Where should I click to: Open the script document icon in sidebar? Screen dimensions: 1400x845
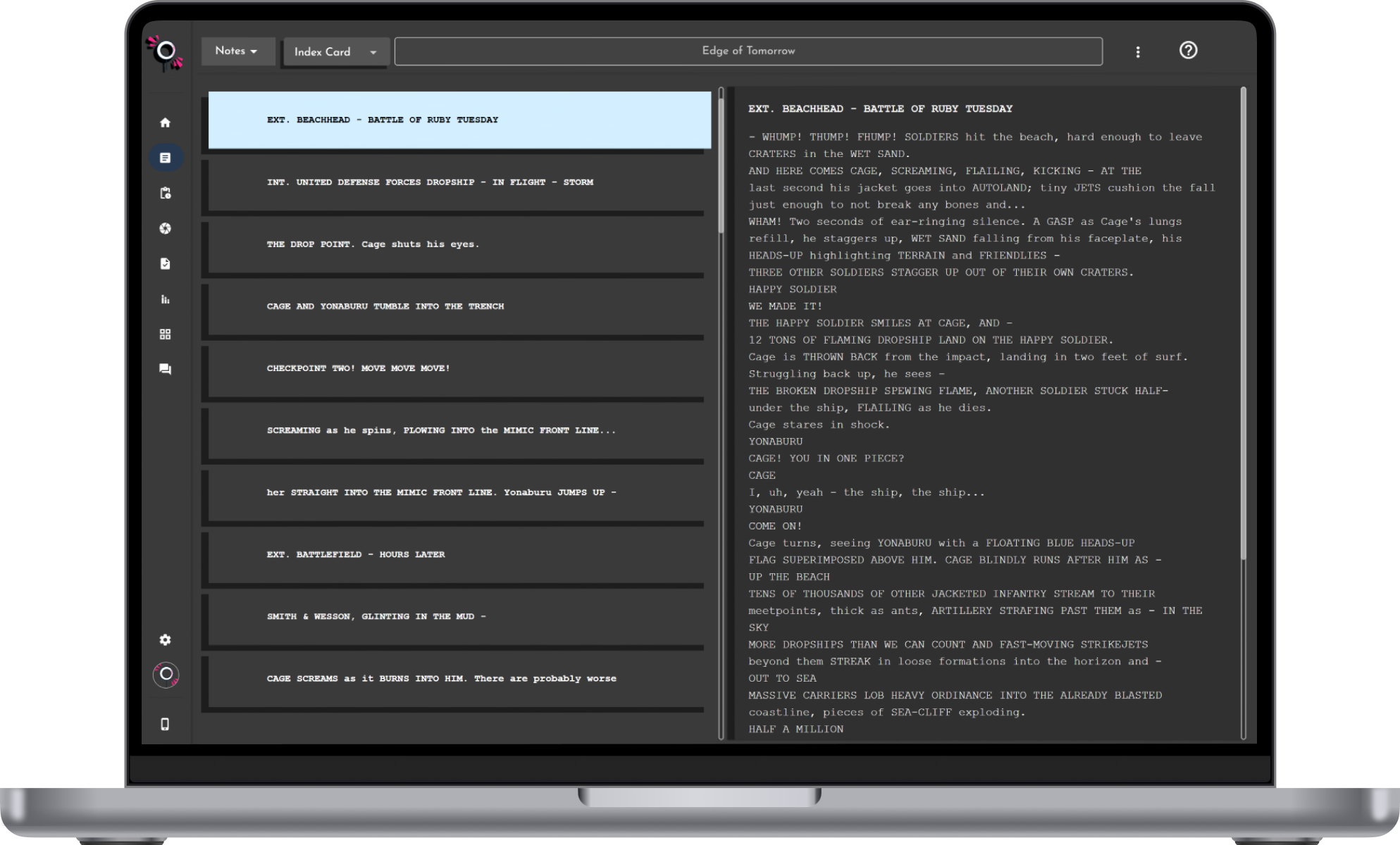tap(165, 158)
